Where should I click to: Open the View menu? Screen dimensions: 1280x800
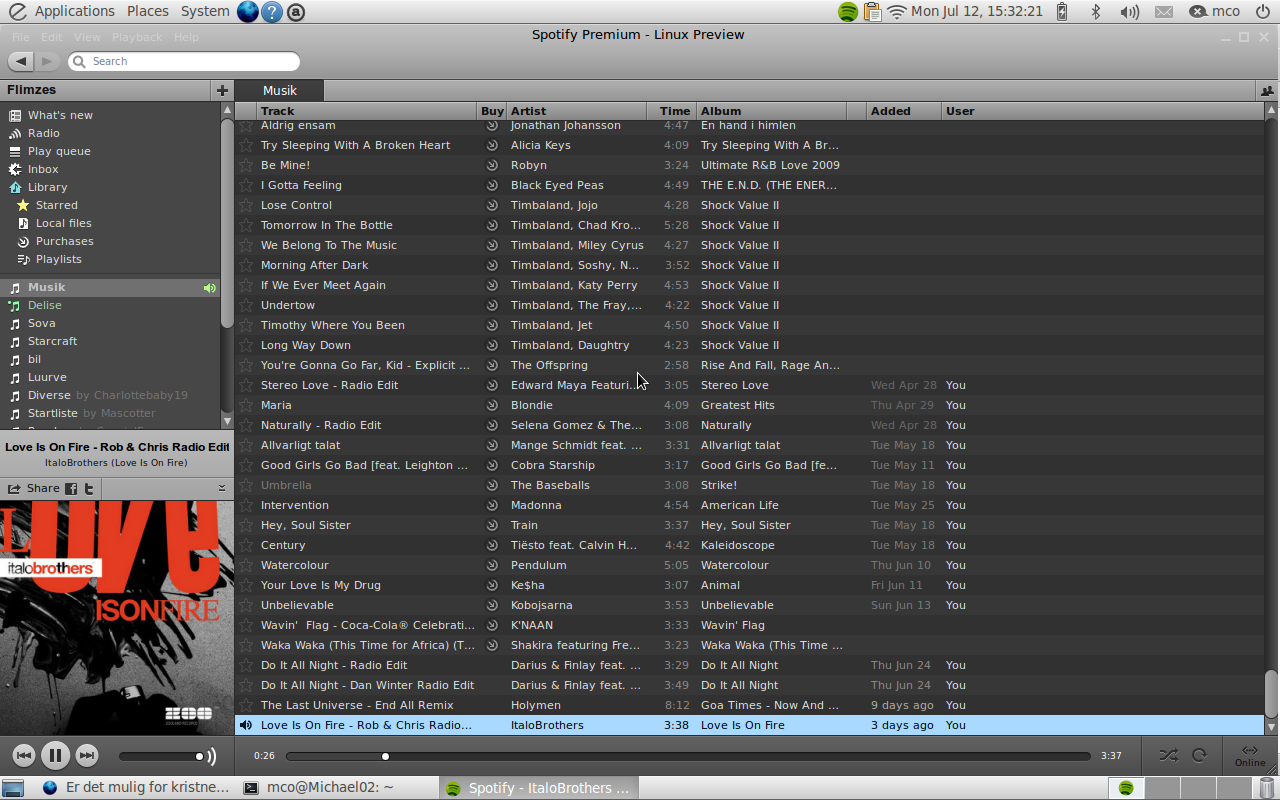pos(87,37)
